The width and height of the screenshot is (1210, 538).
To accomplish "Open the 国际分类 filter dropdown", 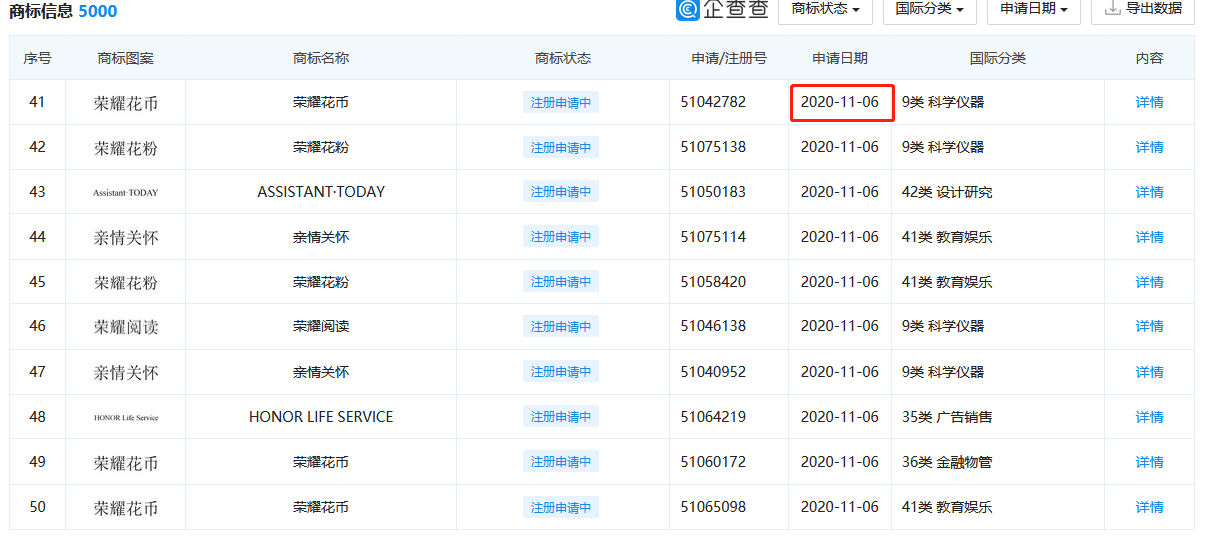I will point(930,9).
